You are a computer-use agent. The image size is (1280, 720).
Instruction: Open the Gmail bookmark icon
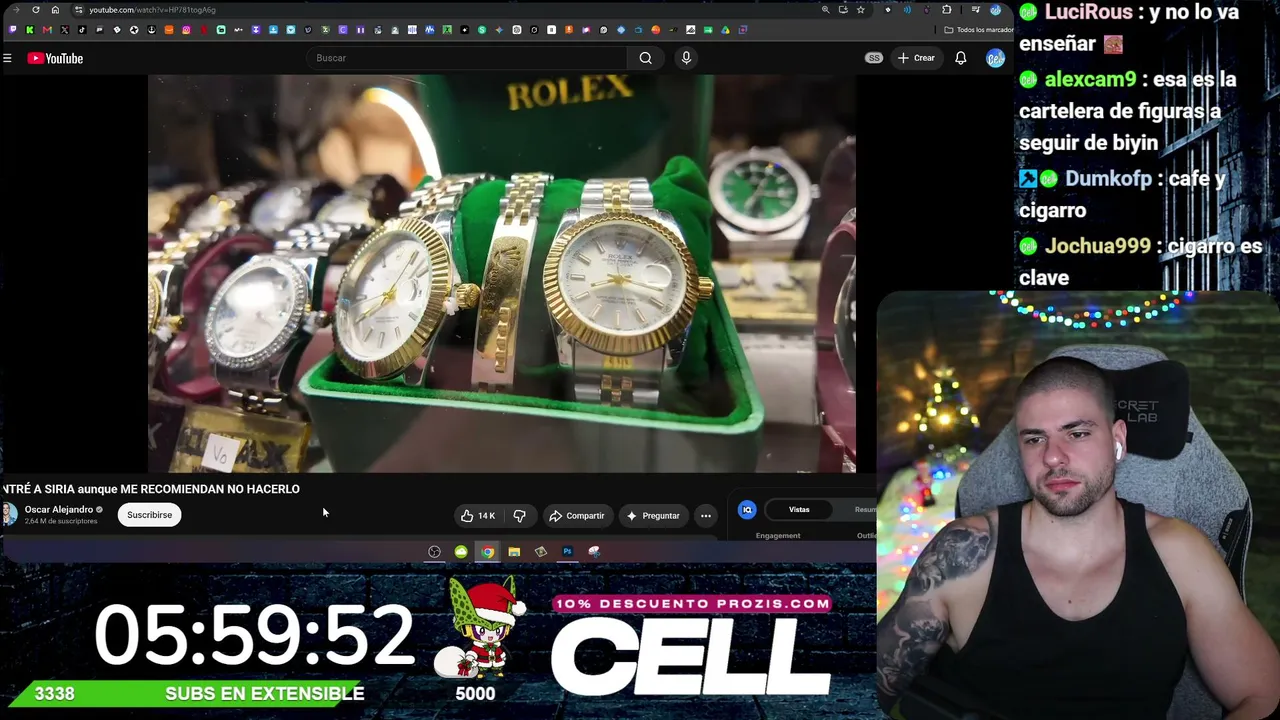[47, 30]
